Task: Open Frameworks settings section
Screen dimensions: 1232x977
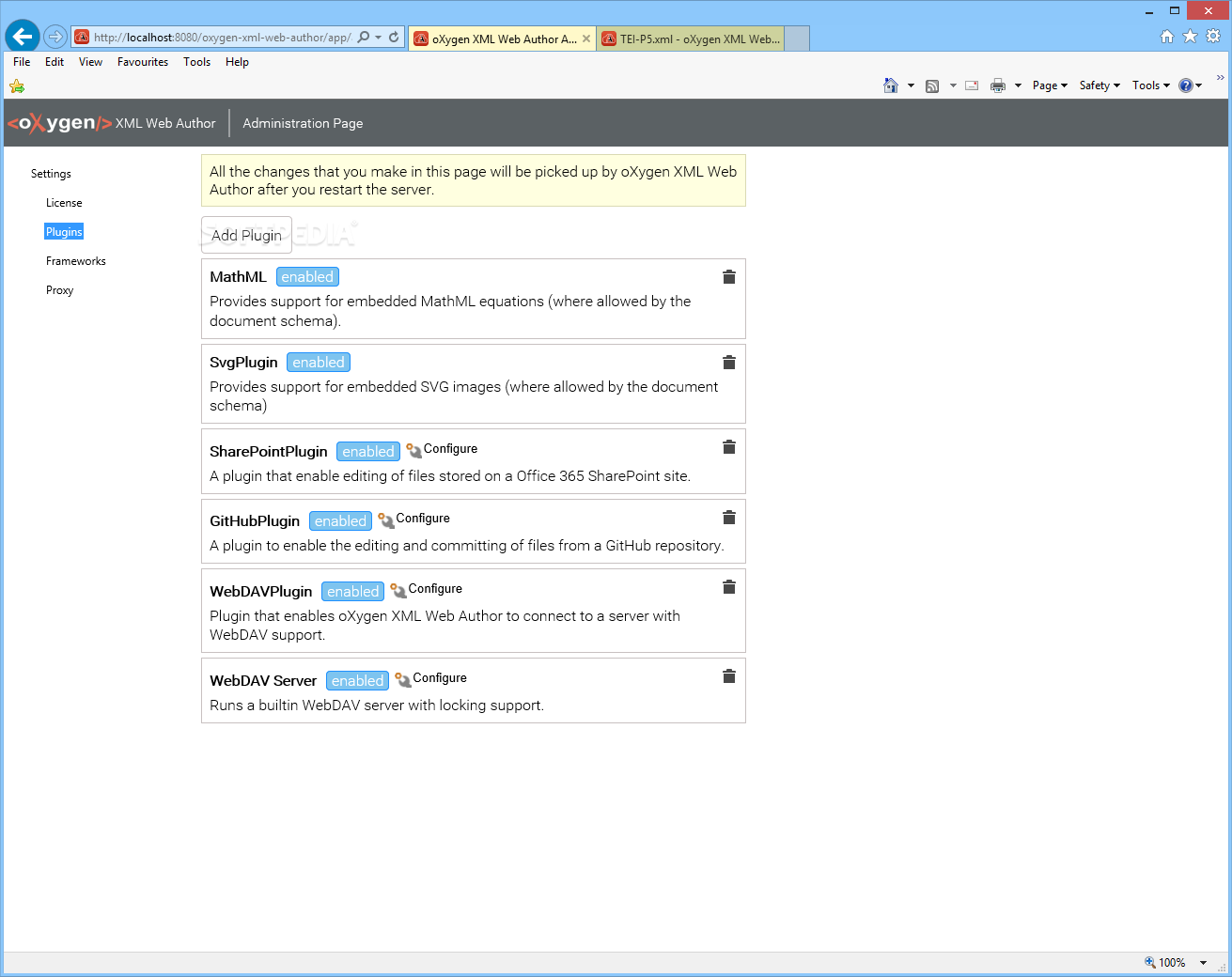Action: (x=76, y=261)
